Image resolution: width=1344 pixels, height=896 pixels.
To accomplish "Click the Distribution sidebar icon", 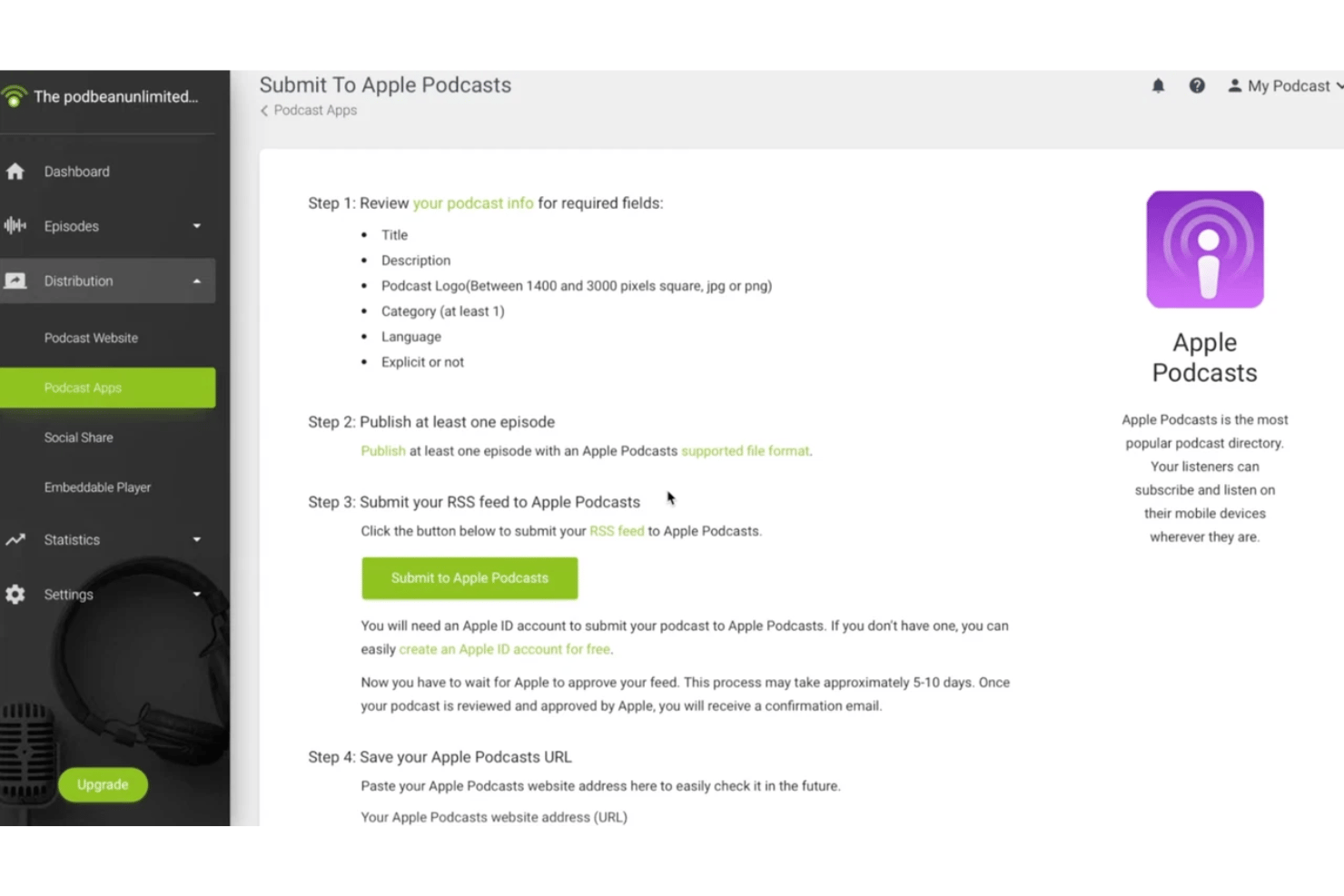I will tap(15, 281).
